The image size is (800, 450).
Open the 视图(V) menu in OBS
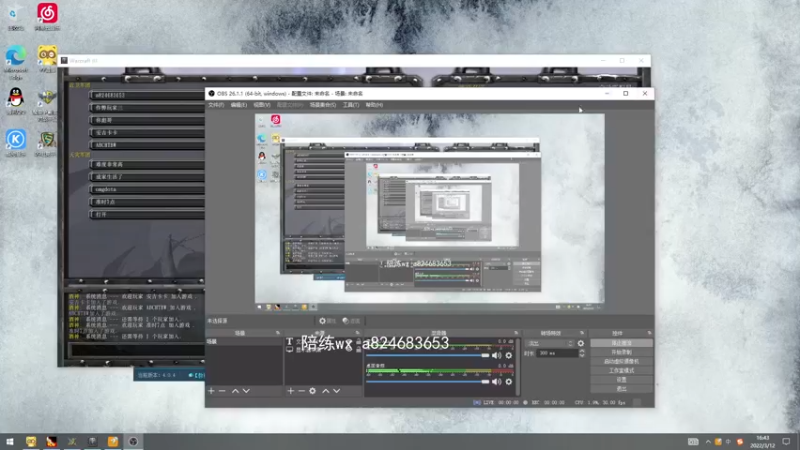point(262,105)
